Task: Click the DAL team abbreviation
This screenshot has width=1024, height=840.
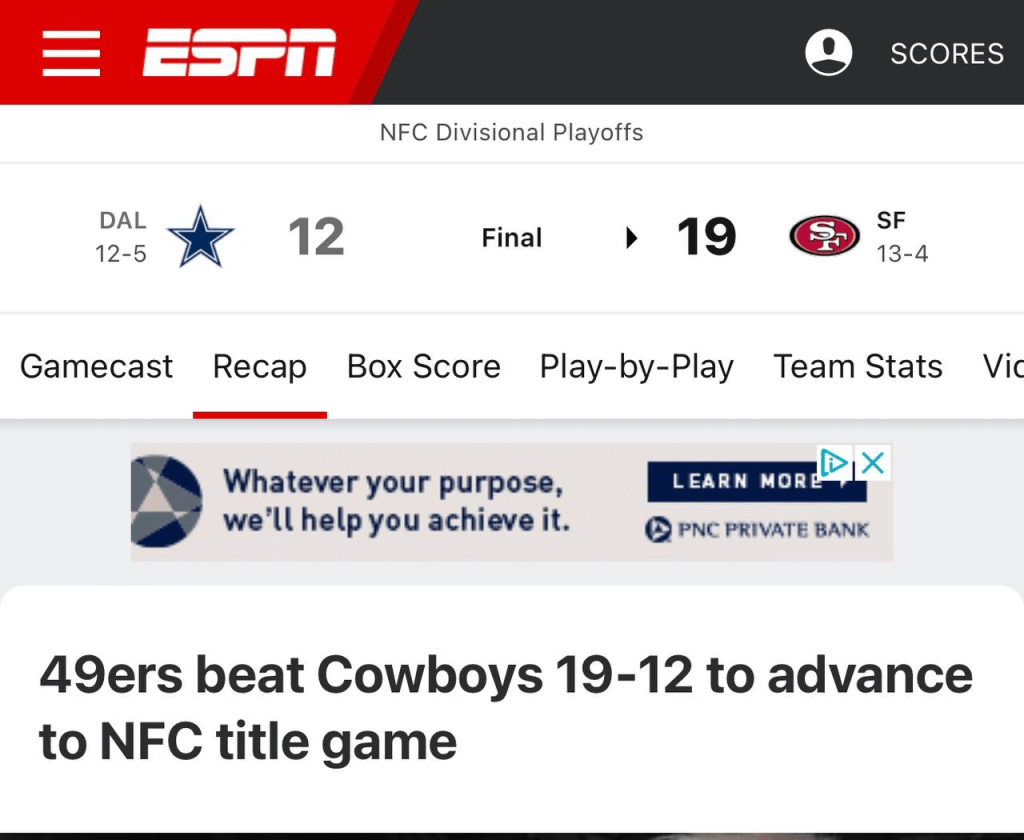Action: (x=123, y=221)
